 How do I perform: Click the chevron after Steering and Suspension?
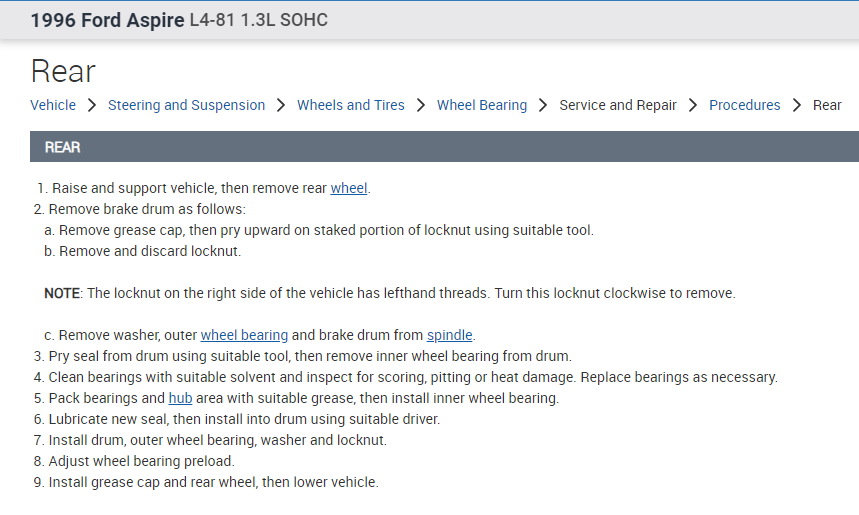pos(281,105)
